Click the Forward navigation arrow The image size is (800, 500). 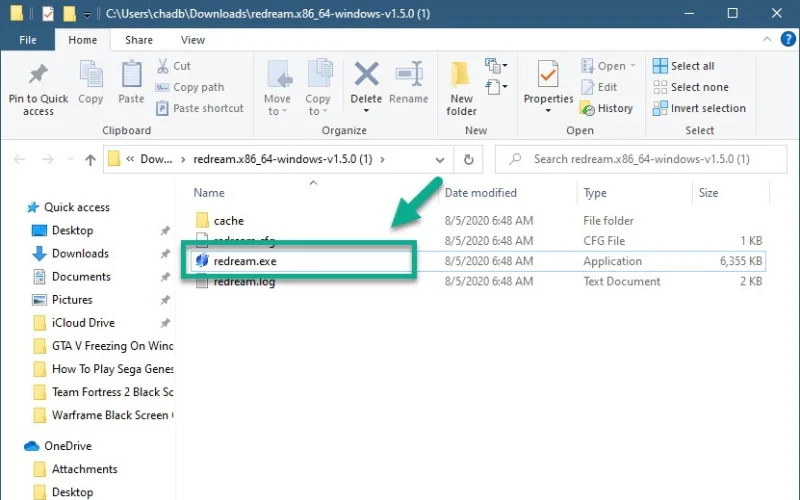(48, 160)
